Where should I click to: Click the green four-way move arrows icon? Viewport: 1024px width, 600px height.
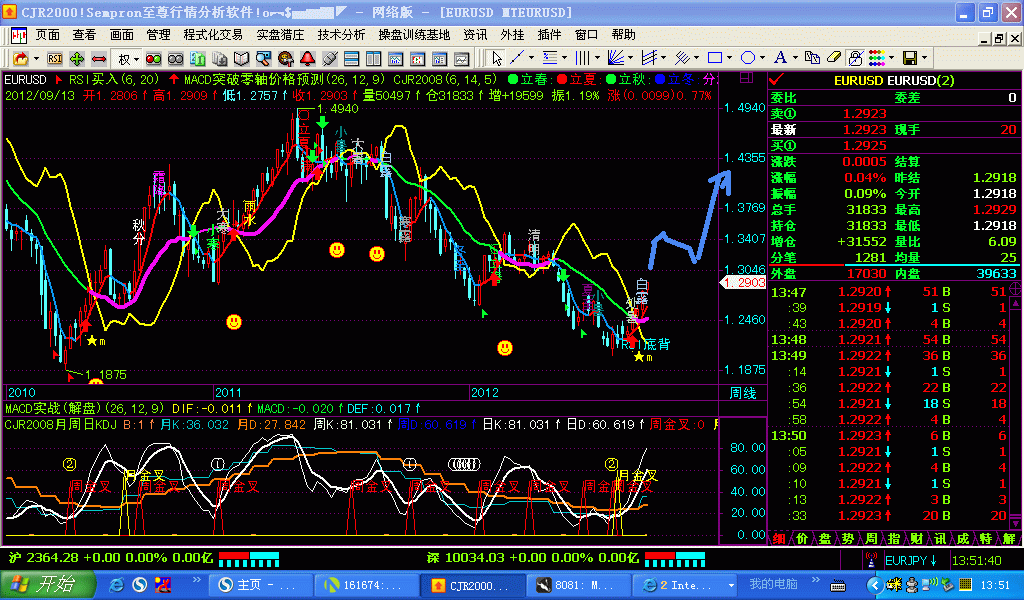pyautogui.click(x=77, y=58)
